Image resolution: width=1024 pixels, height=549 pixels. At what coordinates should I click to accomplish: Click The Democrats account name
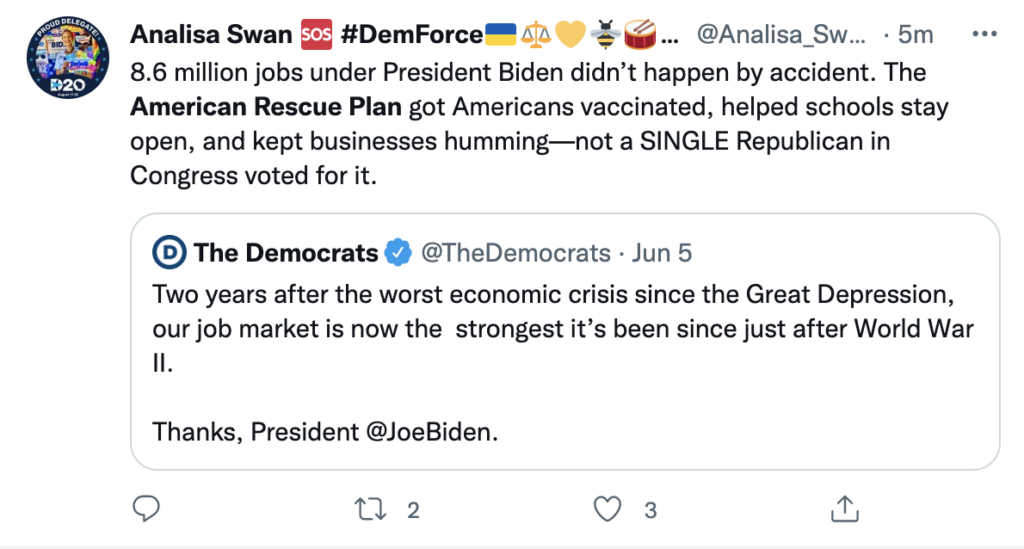pos(286,253)
